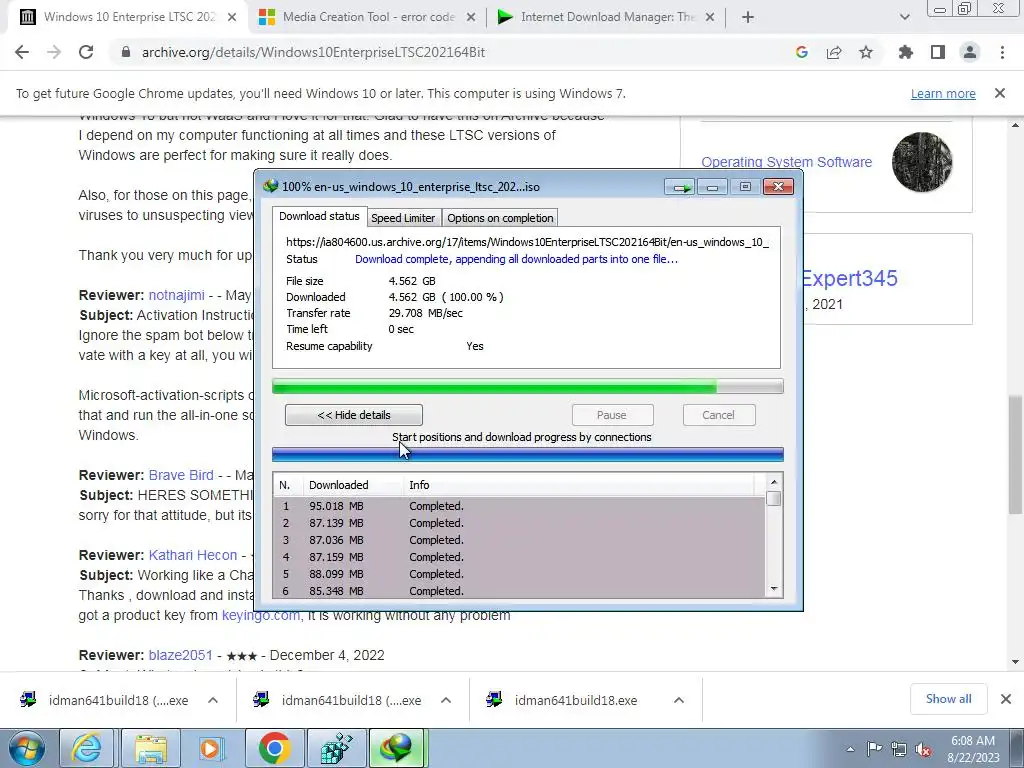Click the IDM download dialog title icon
Image resolution: width=1024 pixels, height=768 pixels.
pyautogui.click(x=270, y=187)
